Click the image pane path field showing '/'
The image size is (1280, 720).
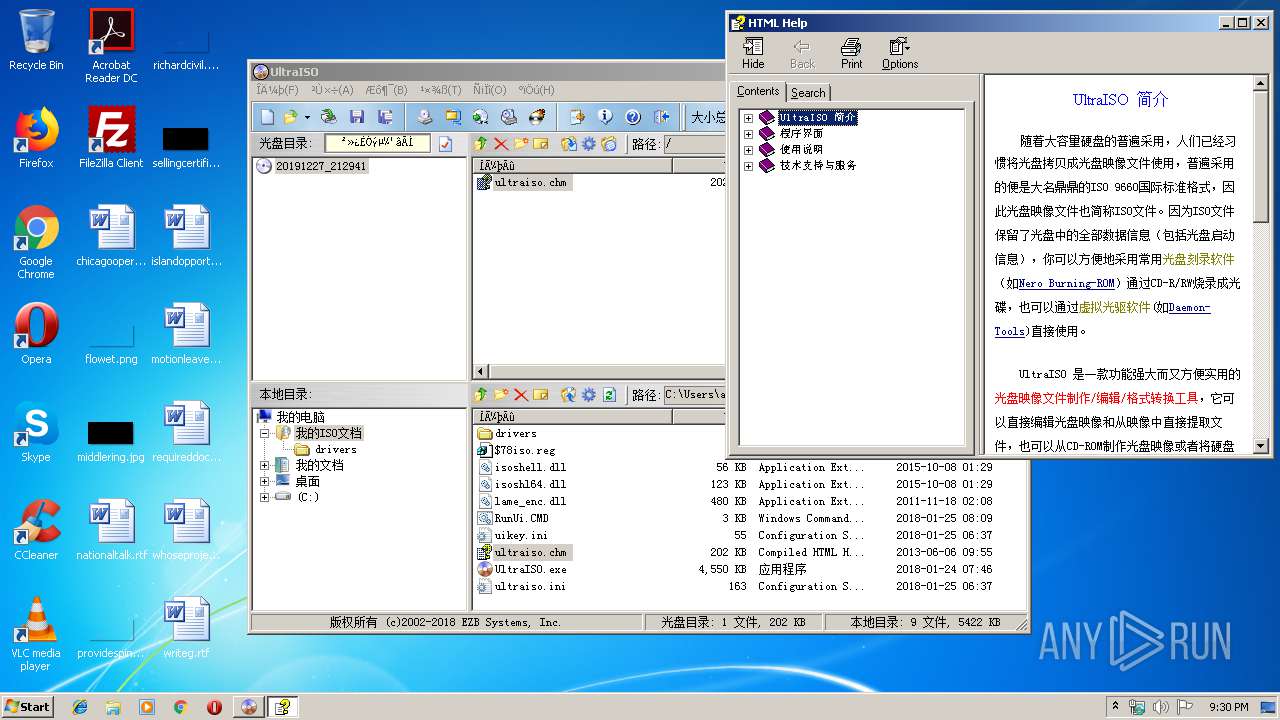click(x=694, y=144)
